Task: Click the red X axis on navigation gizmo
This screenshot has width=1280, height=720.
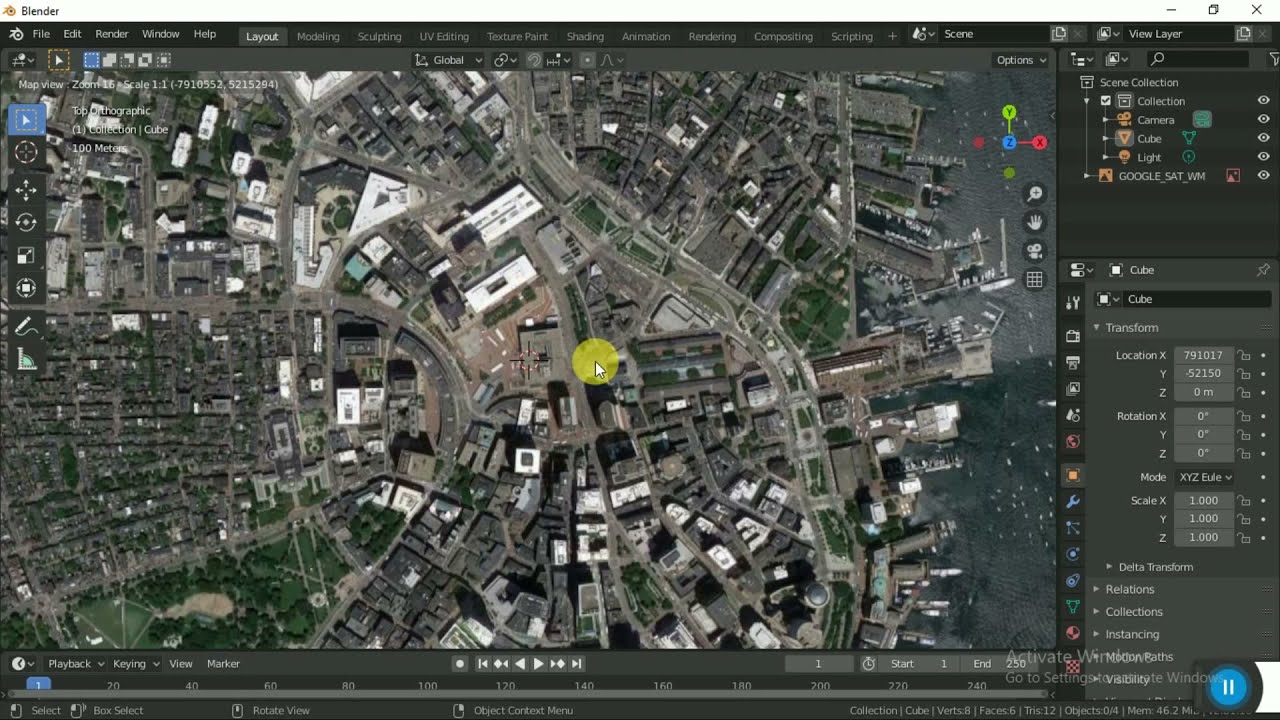Action: 1040,143
